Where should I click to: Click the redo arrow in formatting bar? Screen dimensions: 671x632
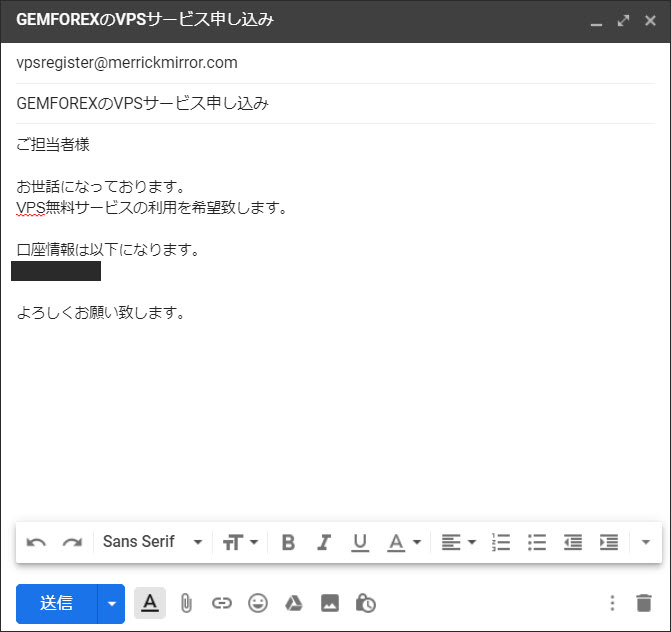[x=72, y=543]
